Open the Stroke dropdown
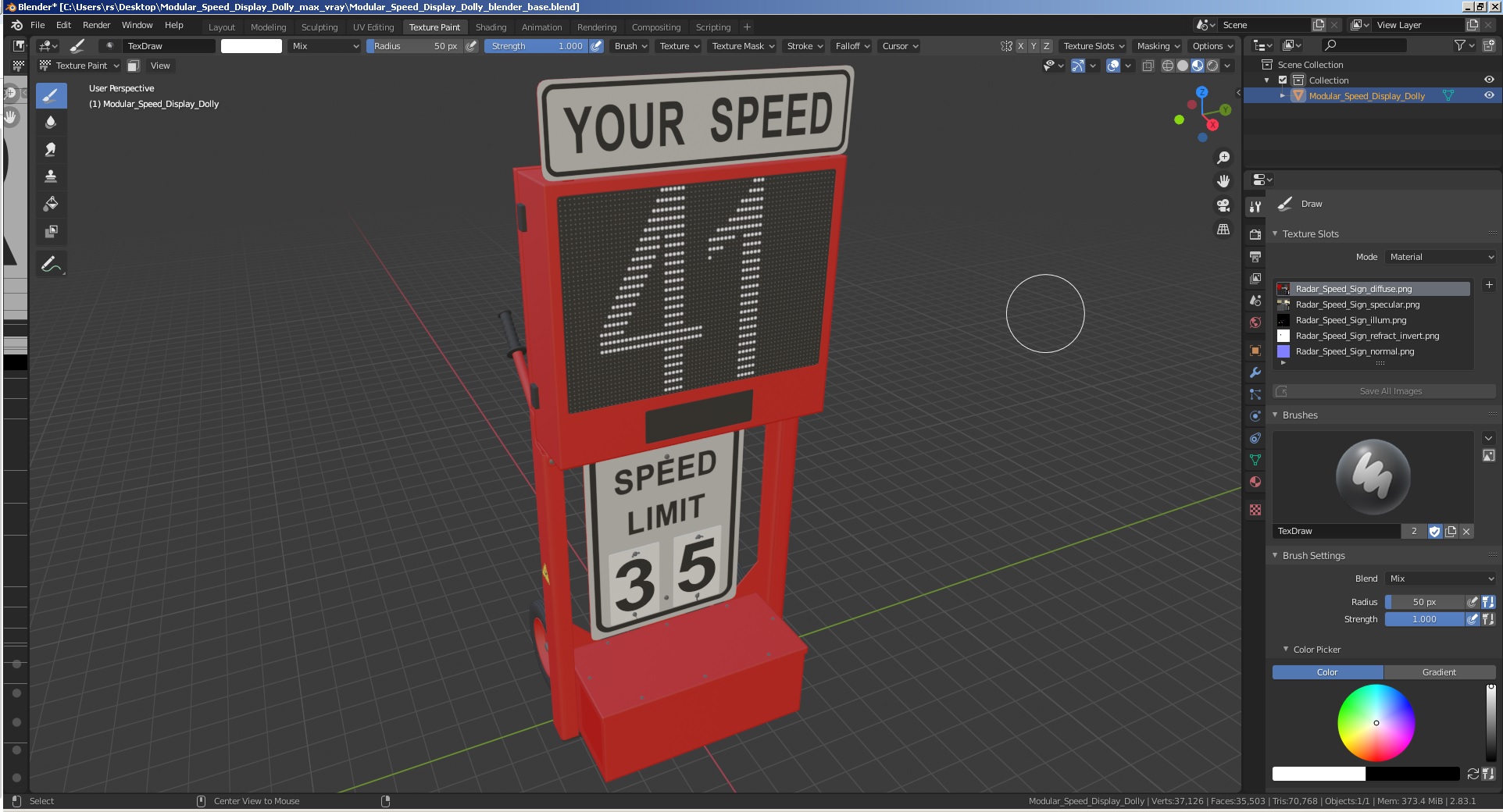The height and width of the screenshot is (812, 1503). click(x=805, y=46)
